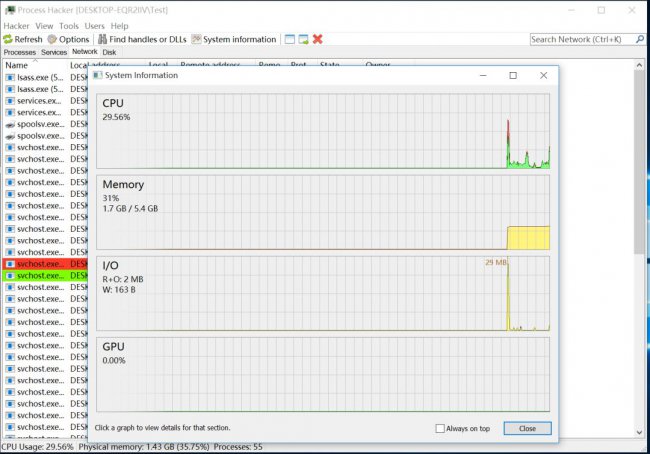Viewport: 650px width, 454px height.
Task: Click CPU Usage in the status bar
Action: pyautogui.click(x=37, y=447)
